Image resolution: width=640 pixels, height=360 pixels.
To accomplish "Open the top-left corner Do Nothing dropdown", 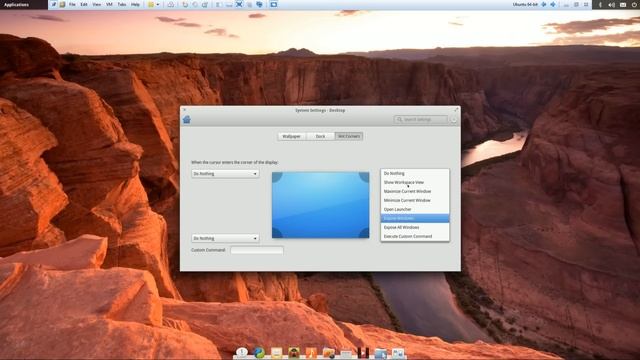I will (225, 173).
